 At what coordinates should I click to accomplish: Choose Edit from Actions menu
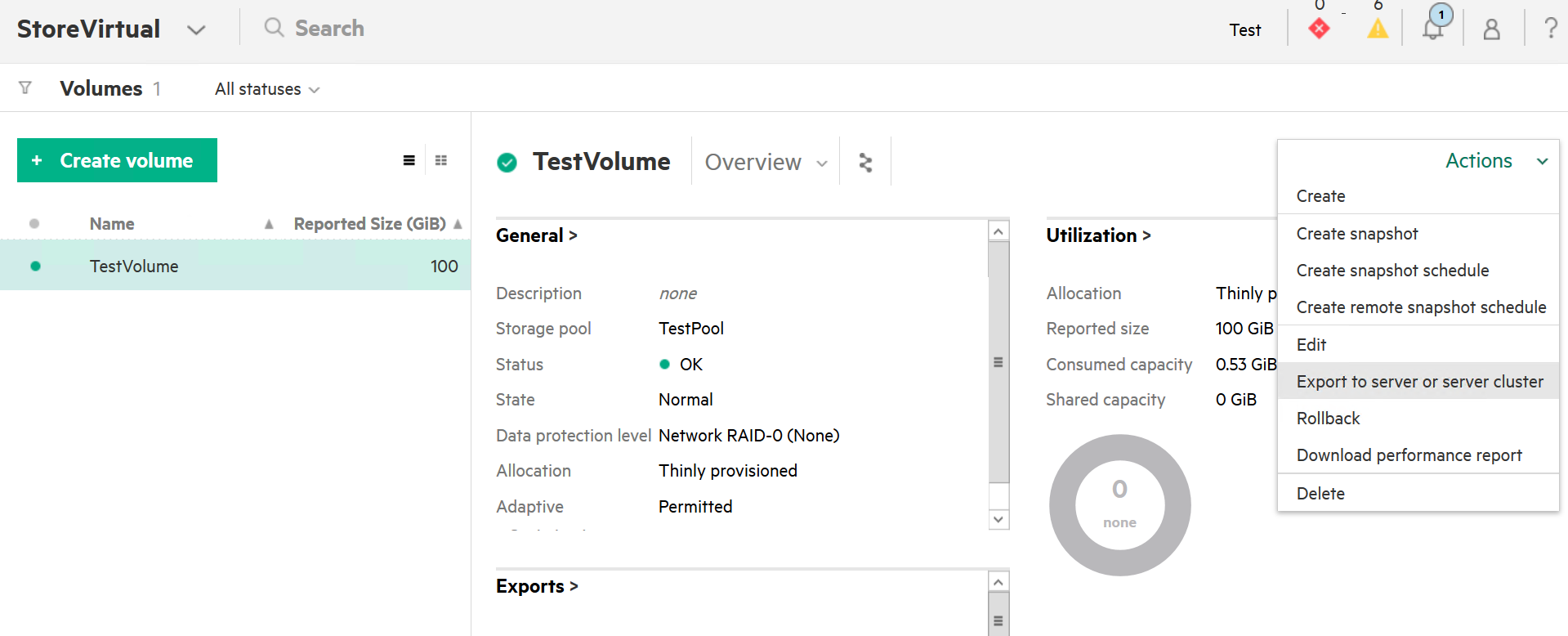pos(1418,345)
